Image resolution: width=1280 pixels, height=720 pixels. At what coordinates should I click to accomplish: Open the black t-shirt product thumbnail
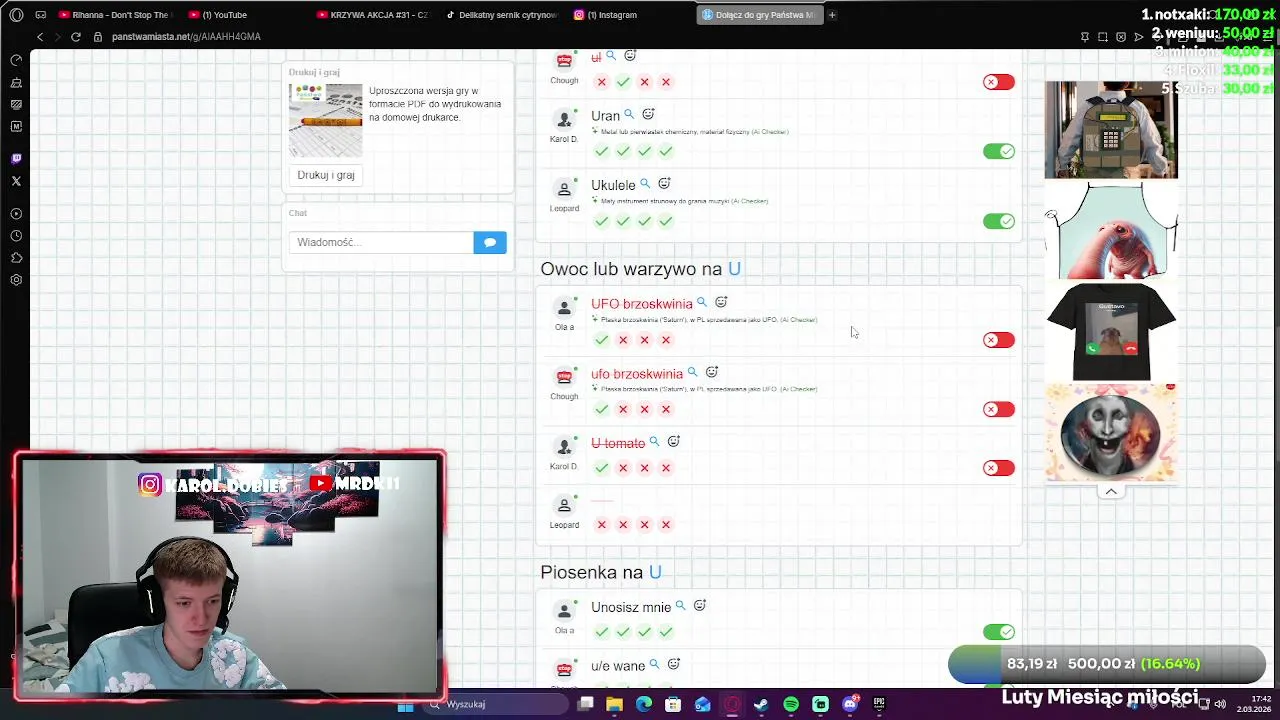coord(1111,332)
